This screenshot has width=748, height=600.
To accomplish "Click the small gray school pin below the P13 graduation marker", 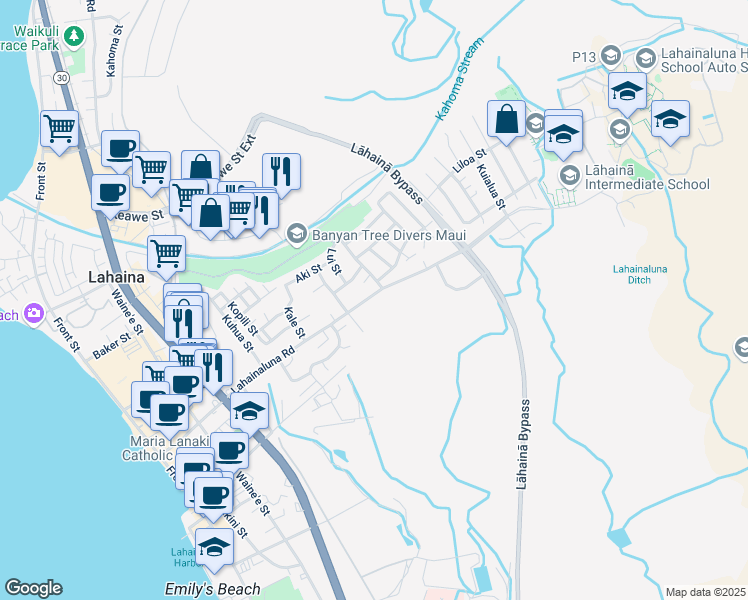I will 620,129.
